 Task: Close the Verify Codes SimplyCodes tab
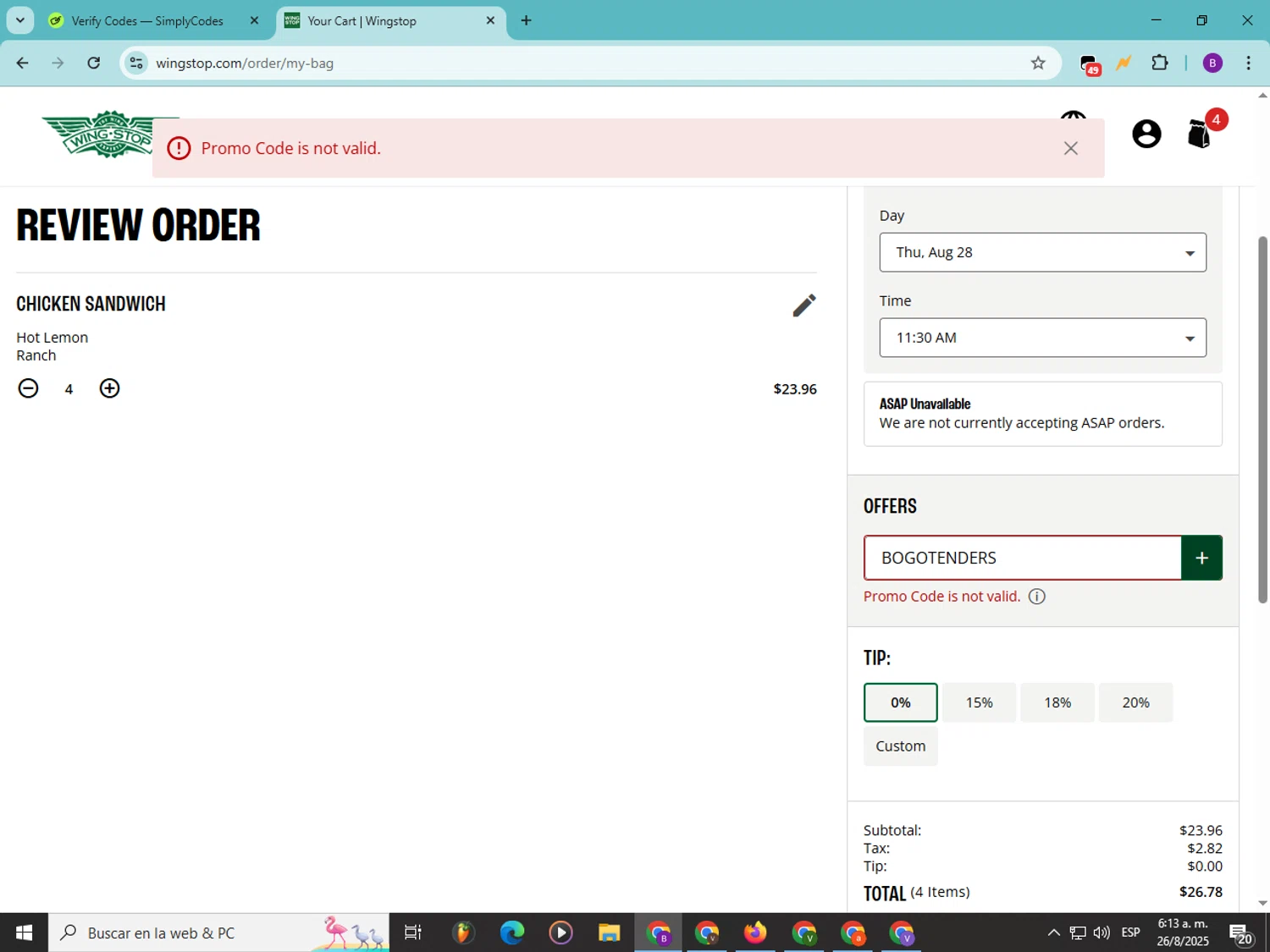pos(254,20)
